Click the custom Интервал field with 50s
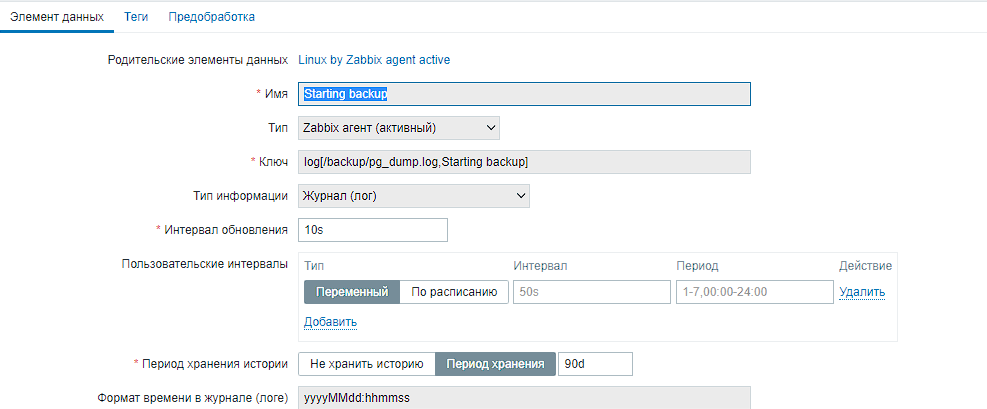 tap(590, 292)
